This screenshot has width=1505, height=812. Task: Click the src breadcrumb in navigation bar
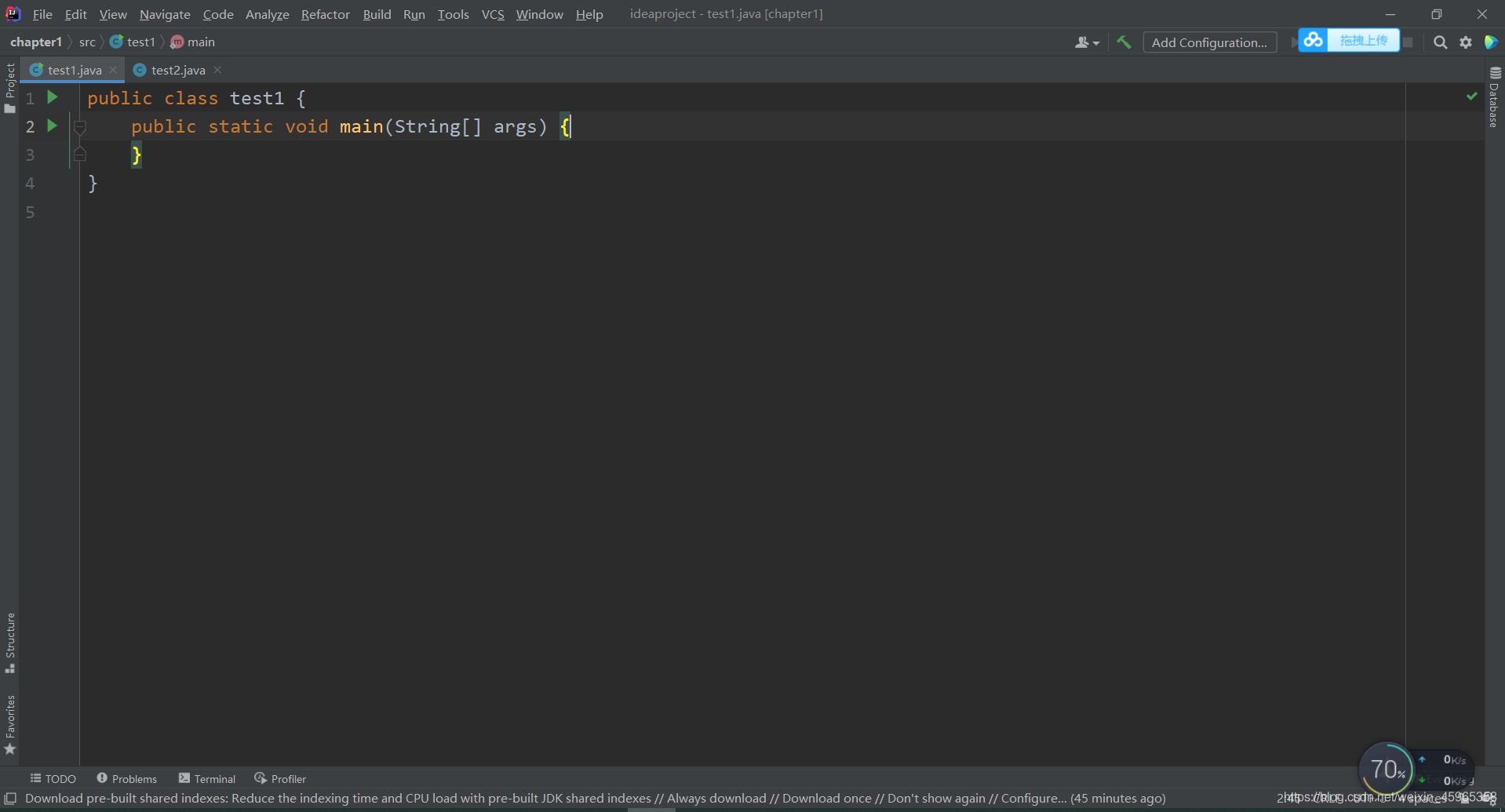[x=87, y=42]
